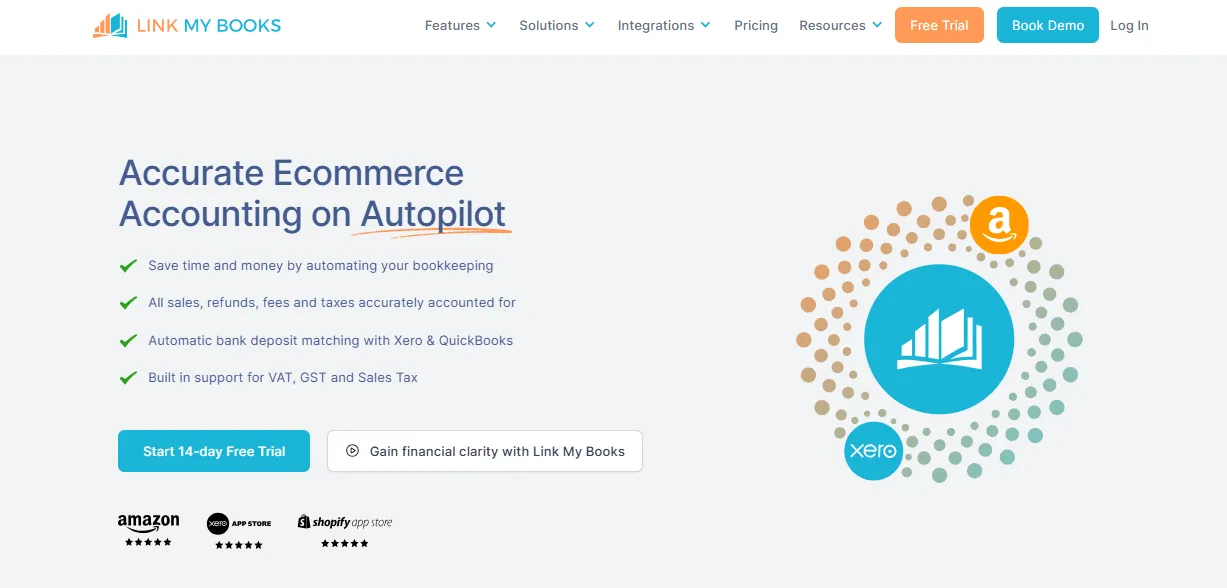Expand the Solutions dropdown chevron
The image size is (1227, 588).
pos(589,25)
